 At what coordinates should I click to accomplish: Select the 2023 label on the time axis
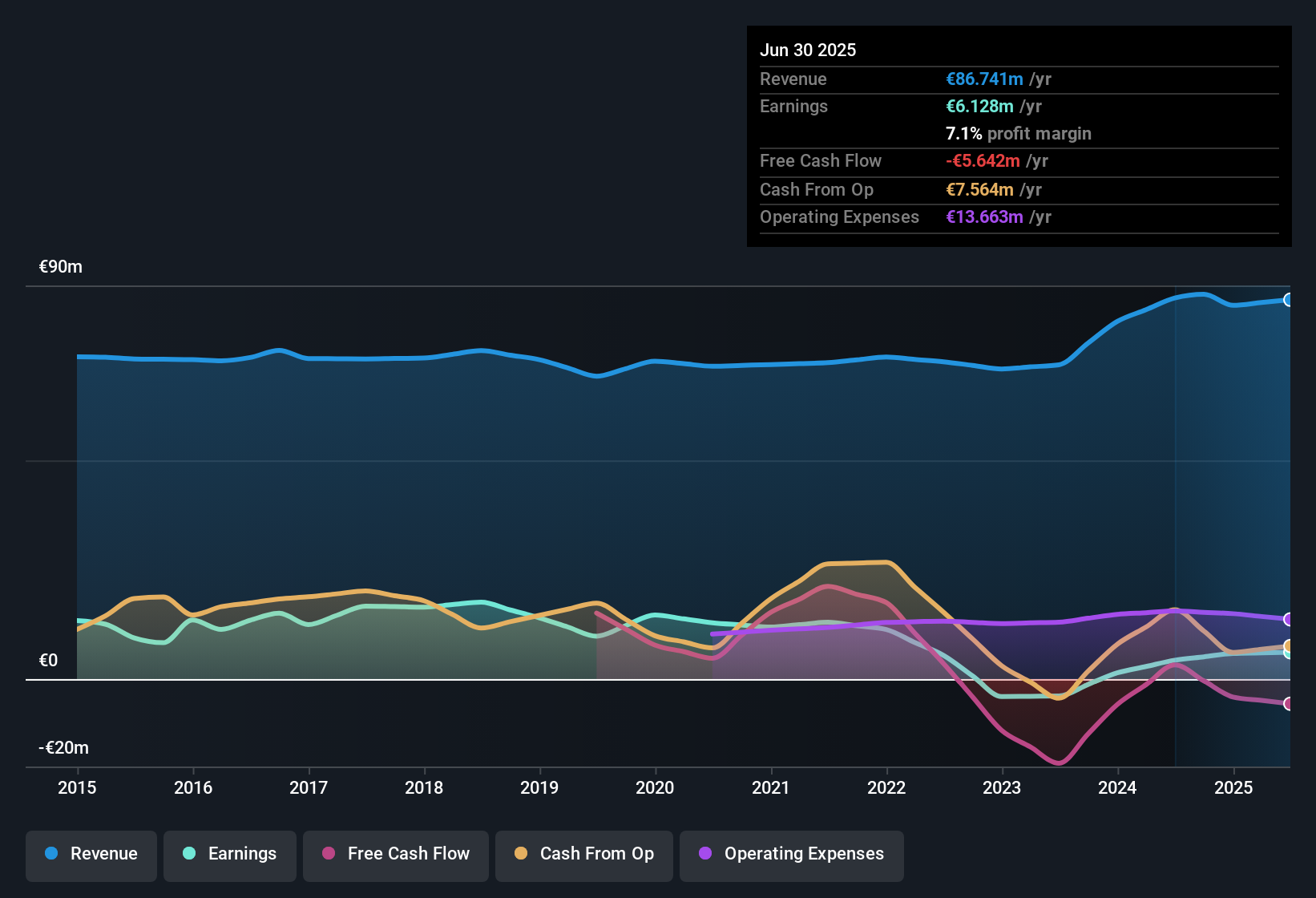coord(1001,788)
